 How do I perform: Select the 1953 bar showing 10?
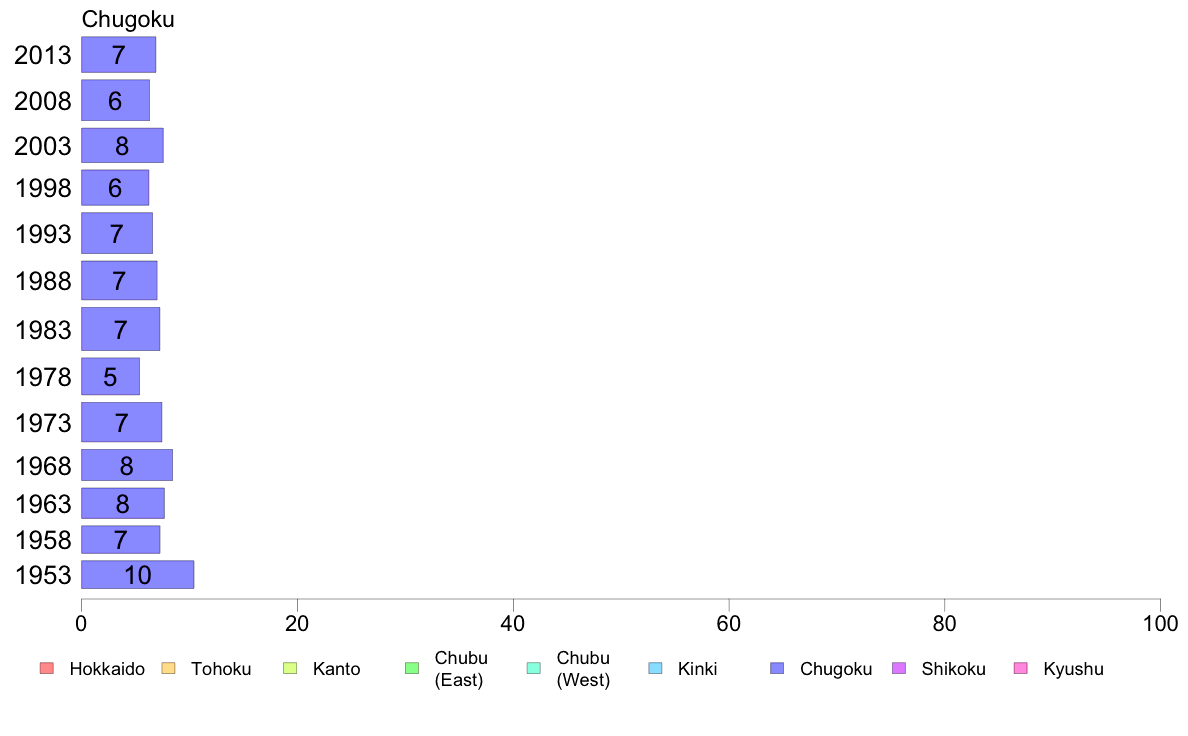coord(137,575)
